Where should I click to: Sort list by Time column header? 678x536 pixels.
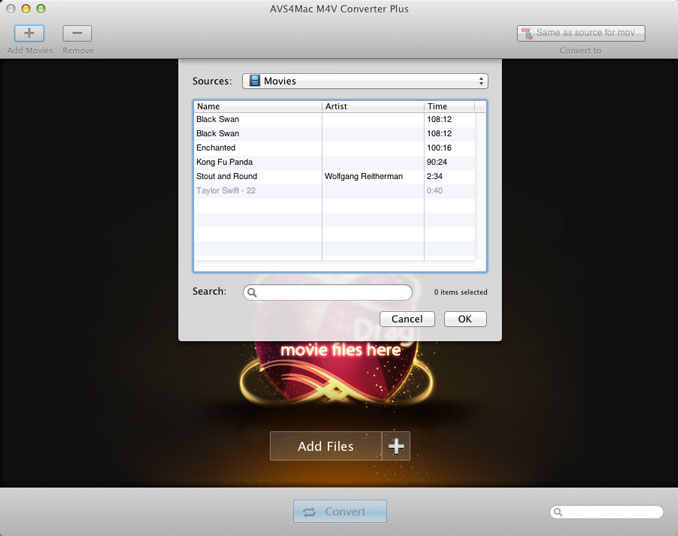tap(450, 106)
